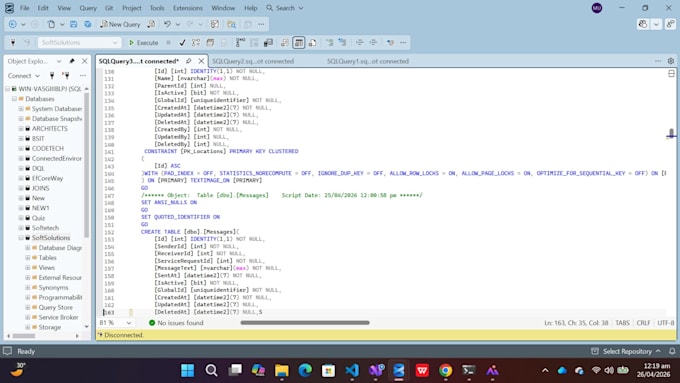Collapse the Databases folder node
The image size is (680, 383).
pos(14,99)
